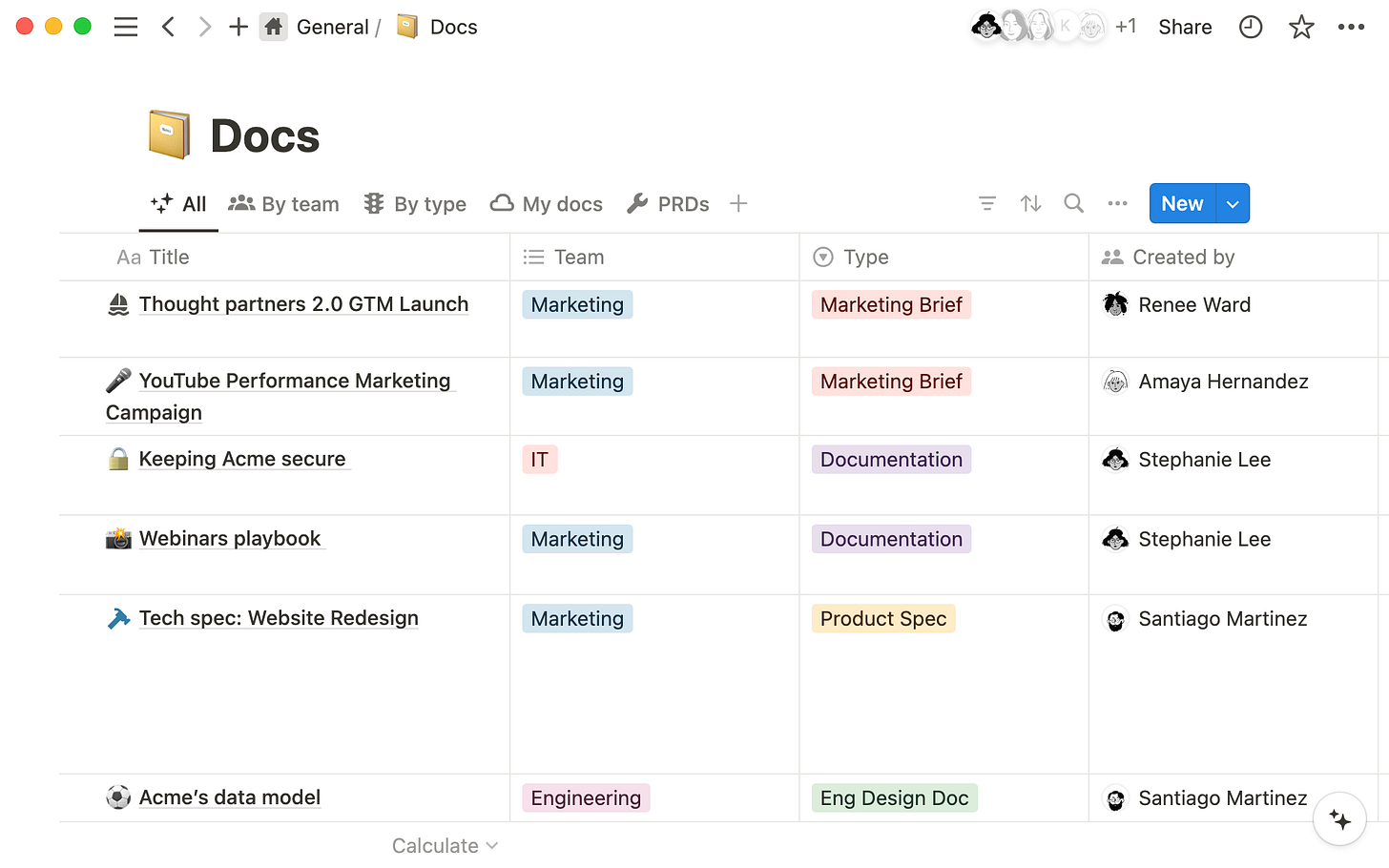This screenshot has height=868, width=1389.
Task: Click the New button to create a doc
Action: [x=1182, y=203]
